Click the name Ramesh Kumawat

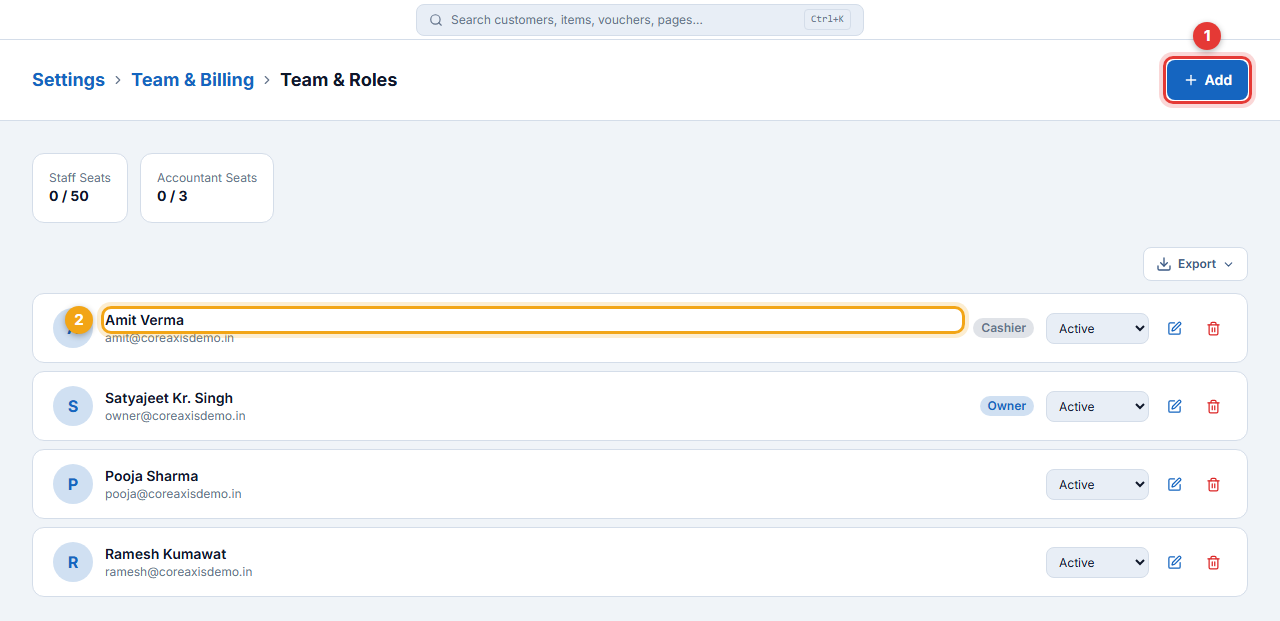(x=166, y=554)
